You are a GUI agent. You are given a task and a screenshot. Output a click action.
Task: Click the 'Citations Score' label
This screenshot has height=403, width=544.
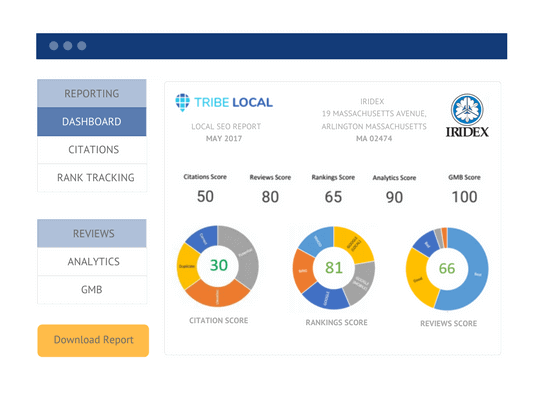[x=205, y=177]
